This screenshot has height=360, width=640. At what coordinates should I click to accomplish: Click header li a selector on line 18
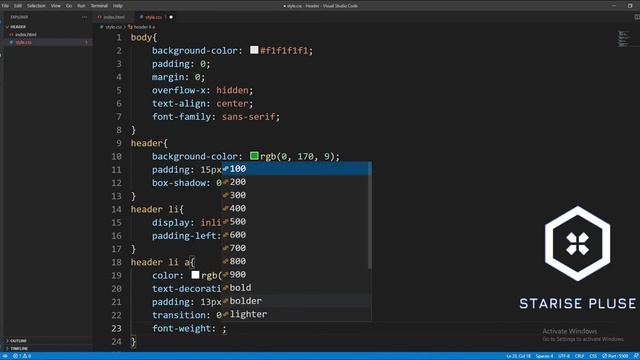[160, 262]
